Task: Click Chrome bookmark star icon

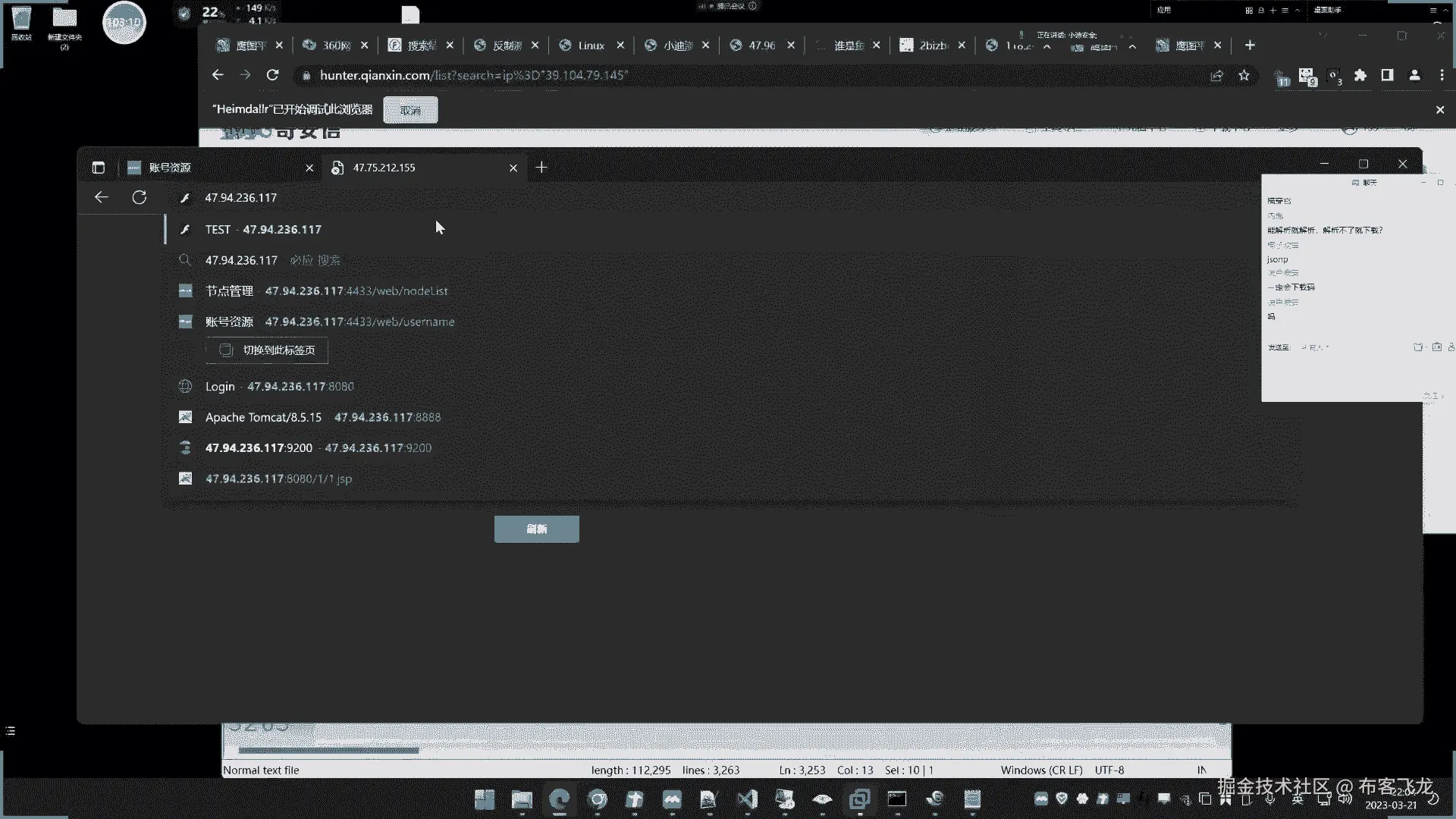Action: coord(1244,75)
